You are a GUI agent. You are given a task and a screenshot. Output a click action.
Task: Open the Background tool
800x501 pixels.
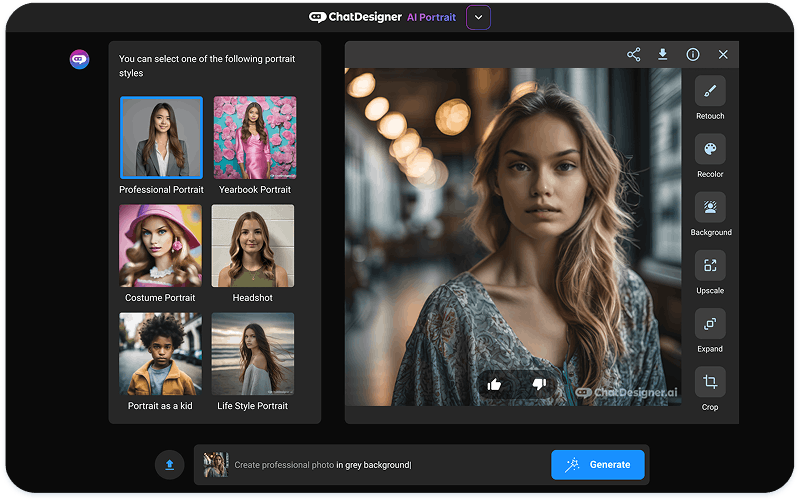point(710,207)
